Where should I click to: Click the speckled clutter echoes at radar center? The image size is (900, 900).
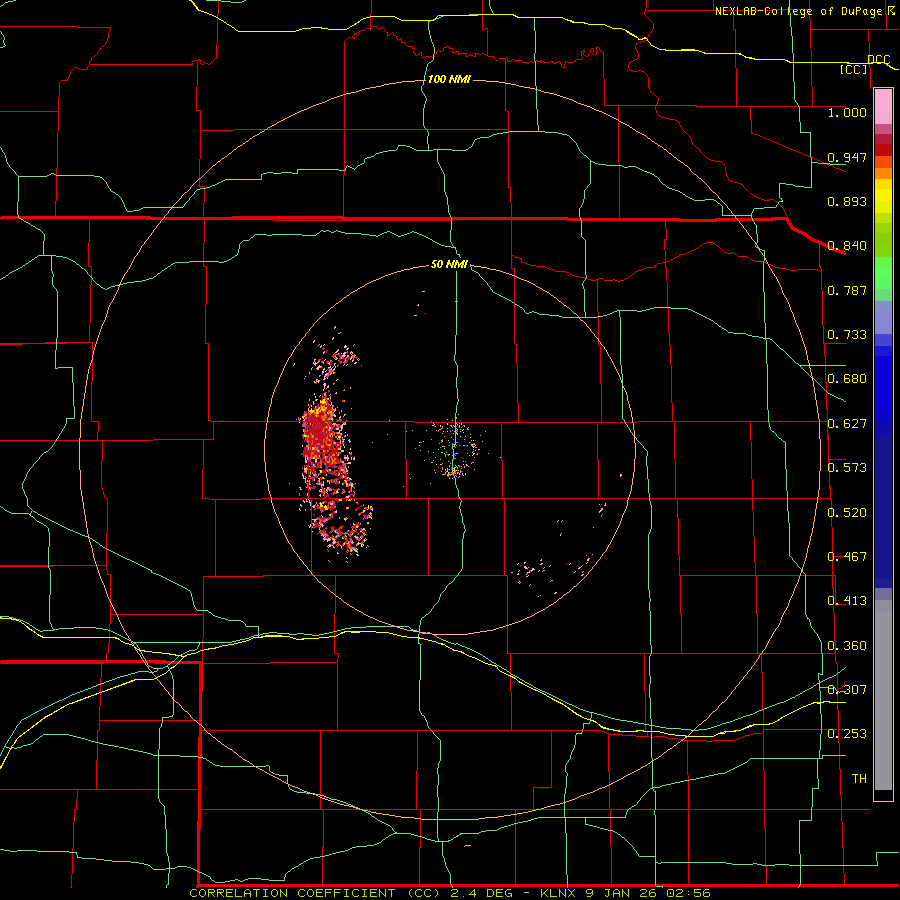pos(453,449)
